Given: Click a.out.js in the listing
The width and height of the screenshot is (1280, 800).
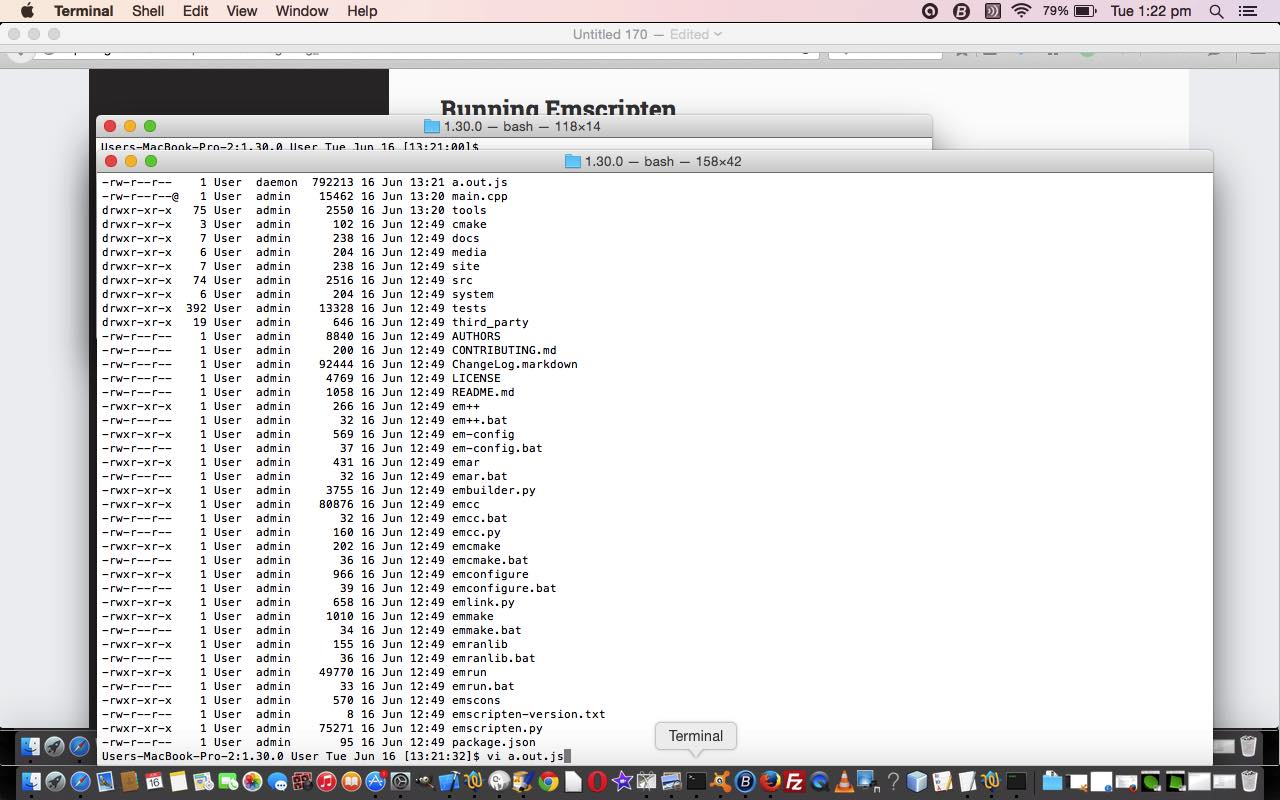Looking at the screenshot, I should [x=480, y=182].
